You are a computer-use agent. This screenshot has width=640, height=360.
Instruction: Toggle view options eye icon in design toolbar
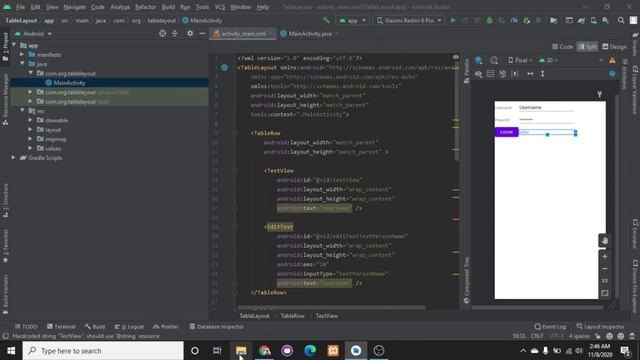(478, 74)
